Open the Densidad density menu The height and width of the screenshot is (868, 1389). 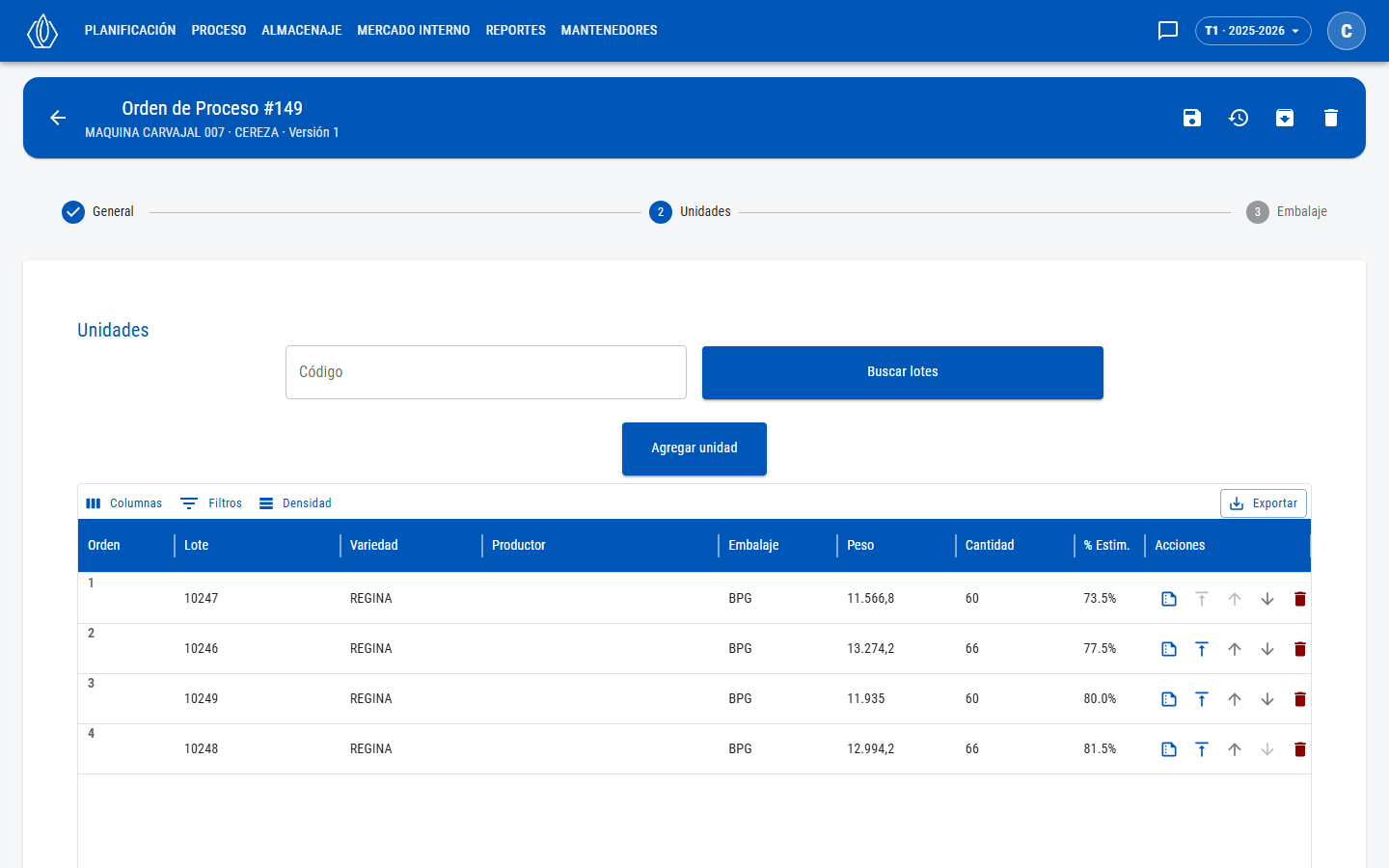coord(295,503)
